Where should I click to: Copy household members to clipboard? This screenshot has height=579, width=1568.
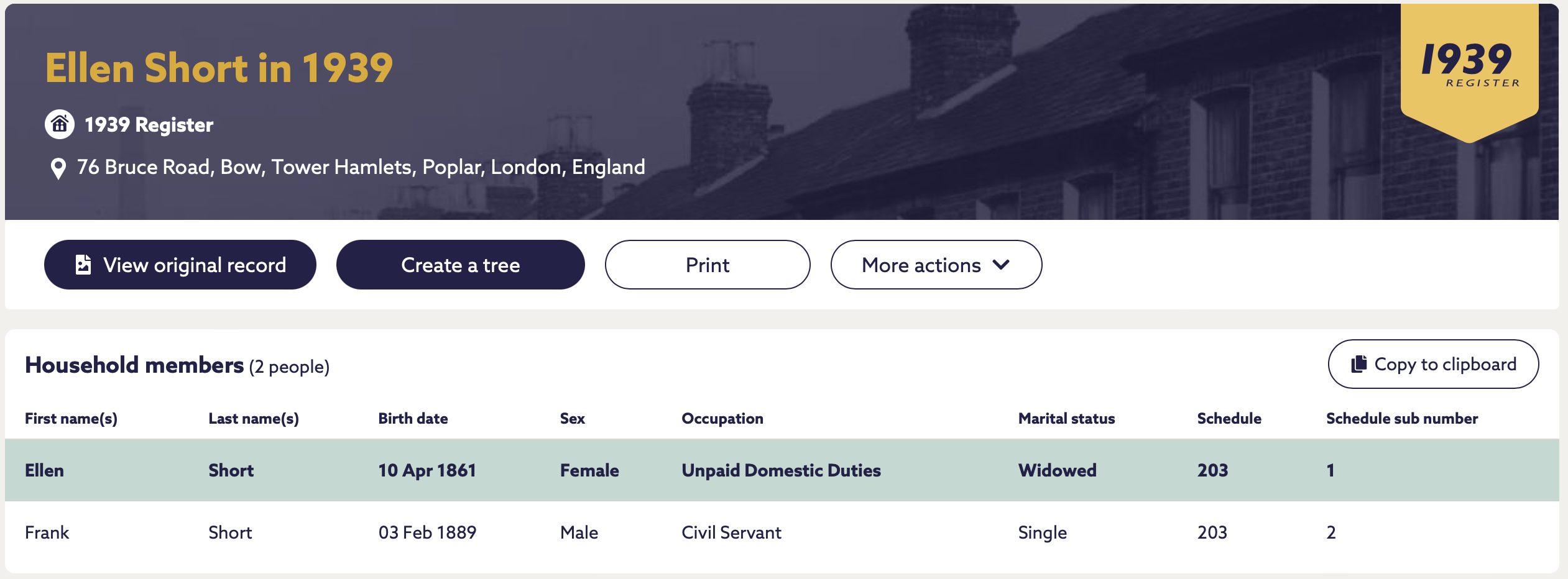click(x=1434, y=364)
